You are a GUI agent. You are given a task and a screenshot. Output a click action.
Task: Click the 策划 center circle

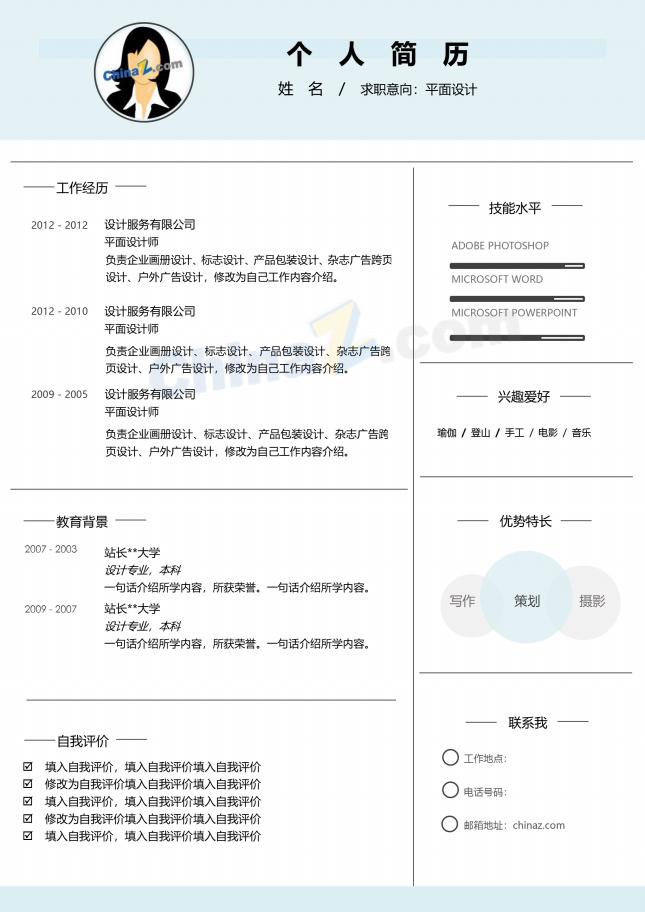(527, 597)
